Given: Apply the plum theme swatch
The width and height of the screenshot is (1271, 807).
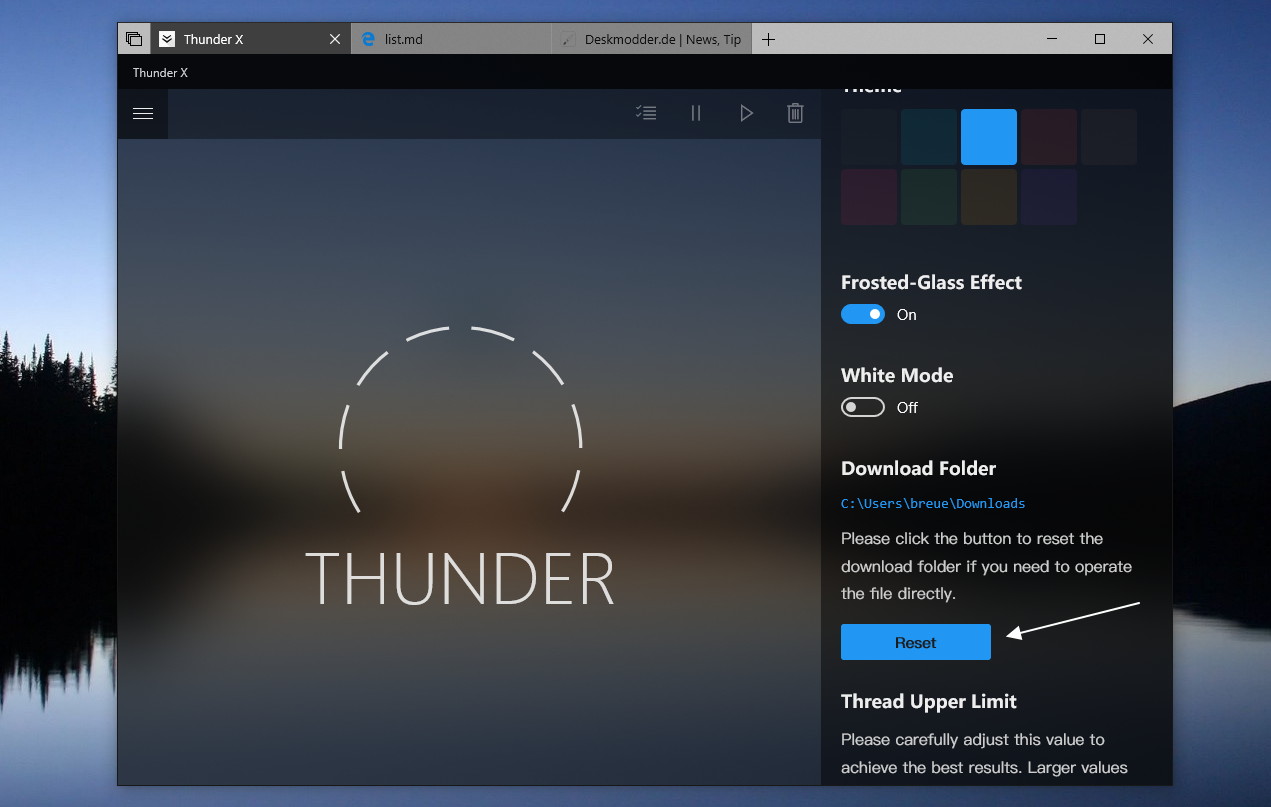Looking at the screenshot, I should coord(869,197).
